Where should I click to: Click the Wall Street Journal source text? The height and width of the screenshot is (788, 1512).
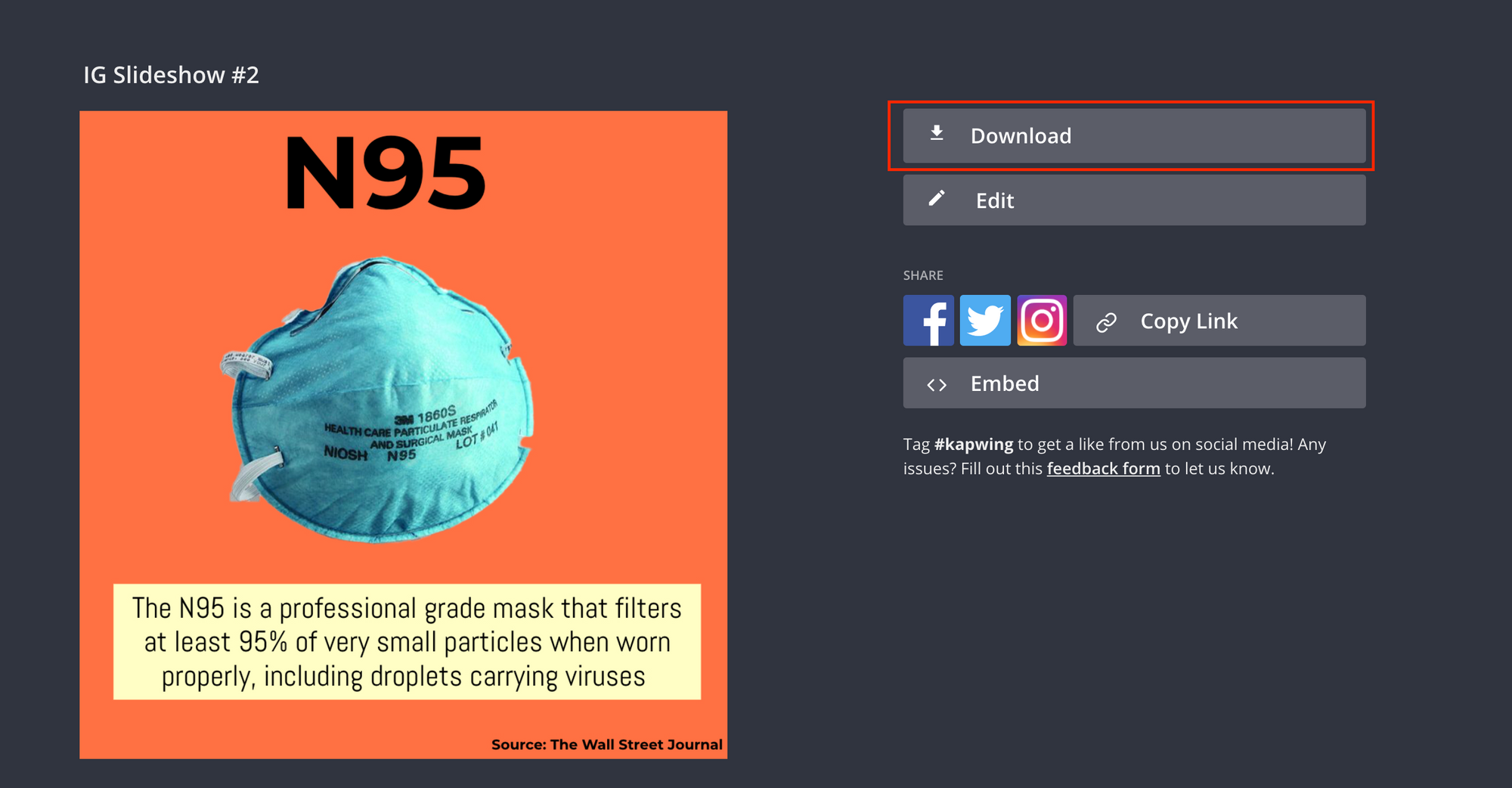coord(606,744)
